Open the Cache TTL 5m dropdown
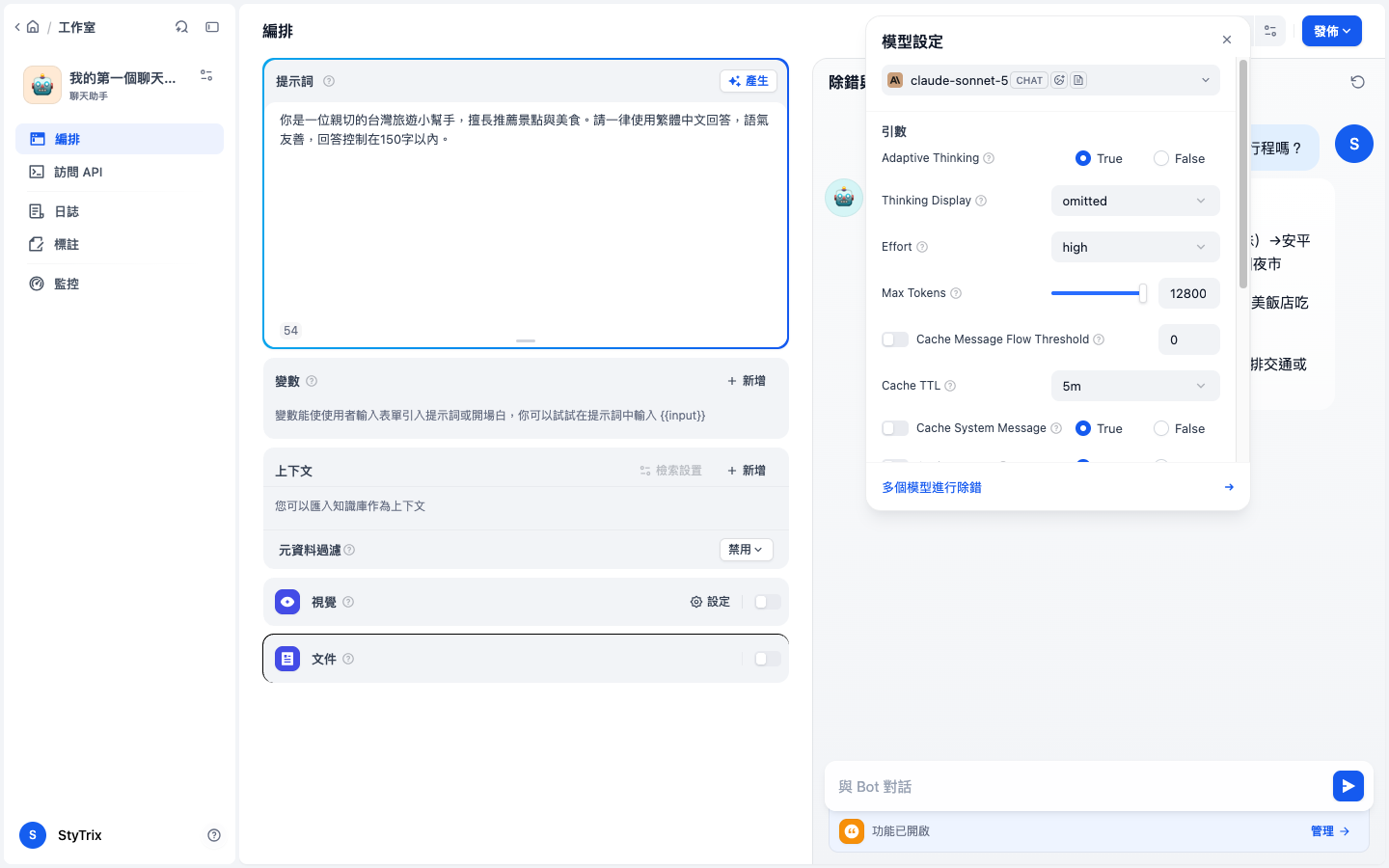This screenshot has width=1389, height=868. (x=1135, y=386)
